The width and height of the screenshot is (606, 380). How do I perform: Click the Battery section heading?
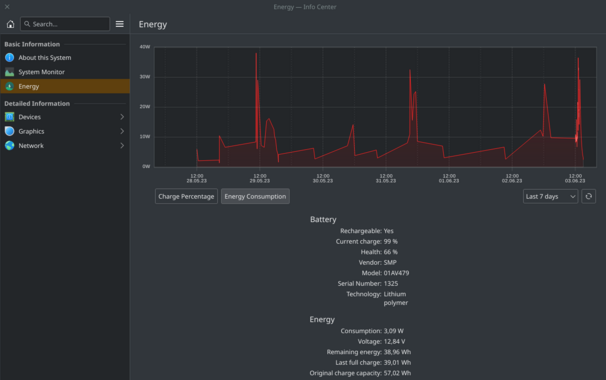click(x=323, y=220)
